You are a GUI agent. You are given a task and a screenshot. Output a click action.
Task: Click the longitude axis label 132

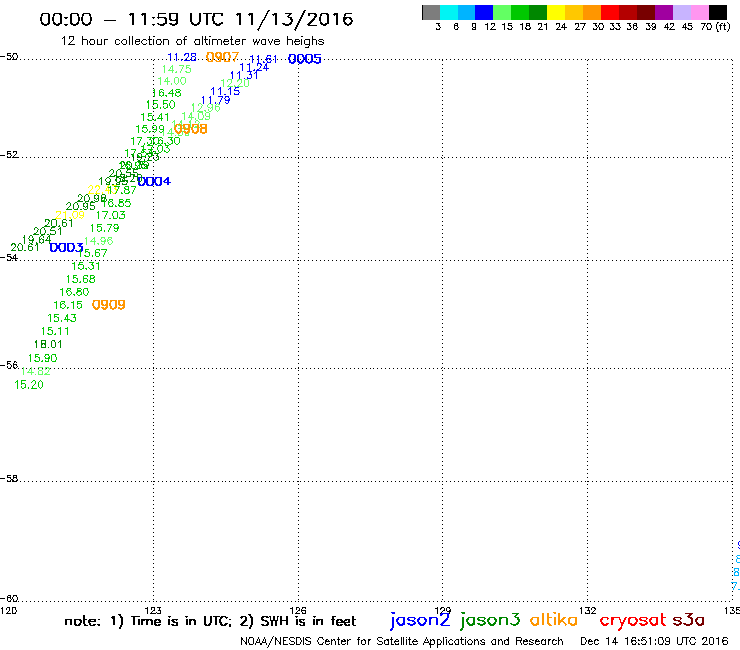pyautogui.click(x=588, y=611)
